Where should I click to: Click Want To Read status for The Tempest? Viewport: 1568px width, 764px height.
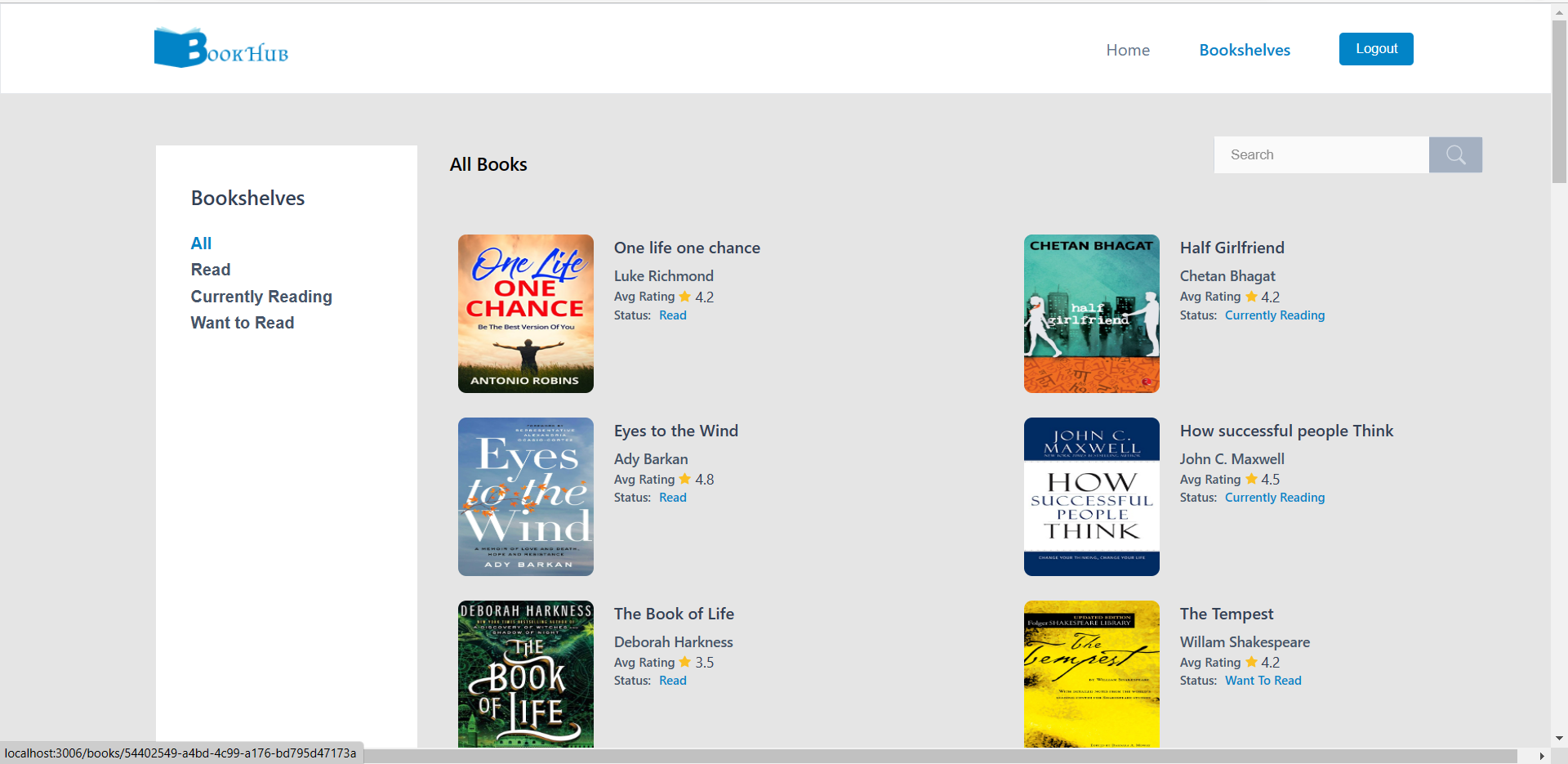(1263, 680)
